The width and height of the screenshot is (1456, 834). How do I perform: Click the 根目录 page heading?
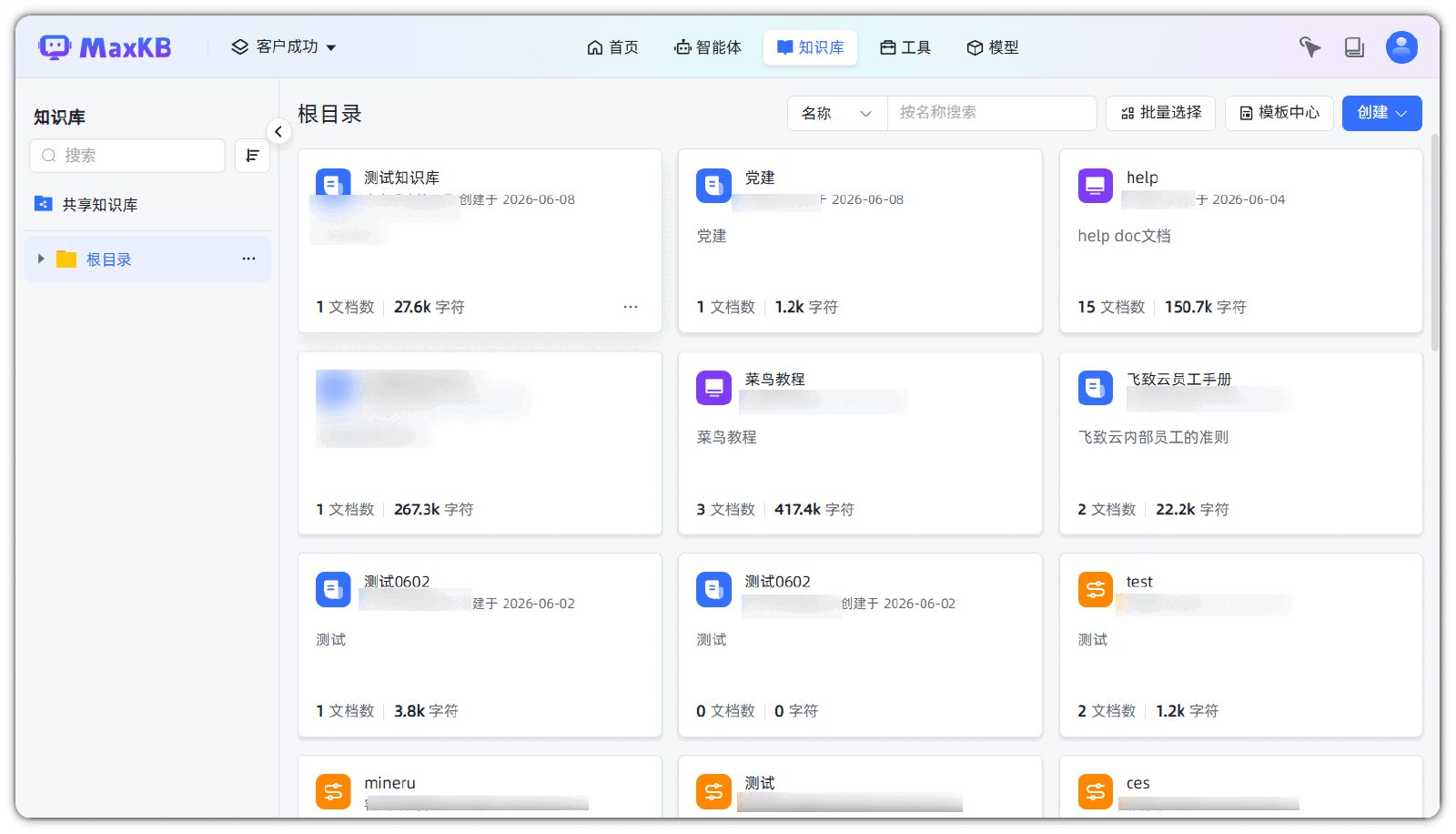tap(329, 114)
